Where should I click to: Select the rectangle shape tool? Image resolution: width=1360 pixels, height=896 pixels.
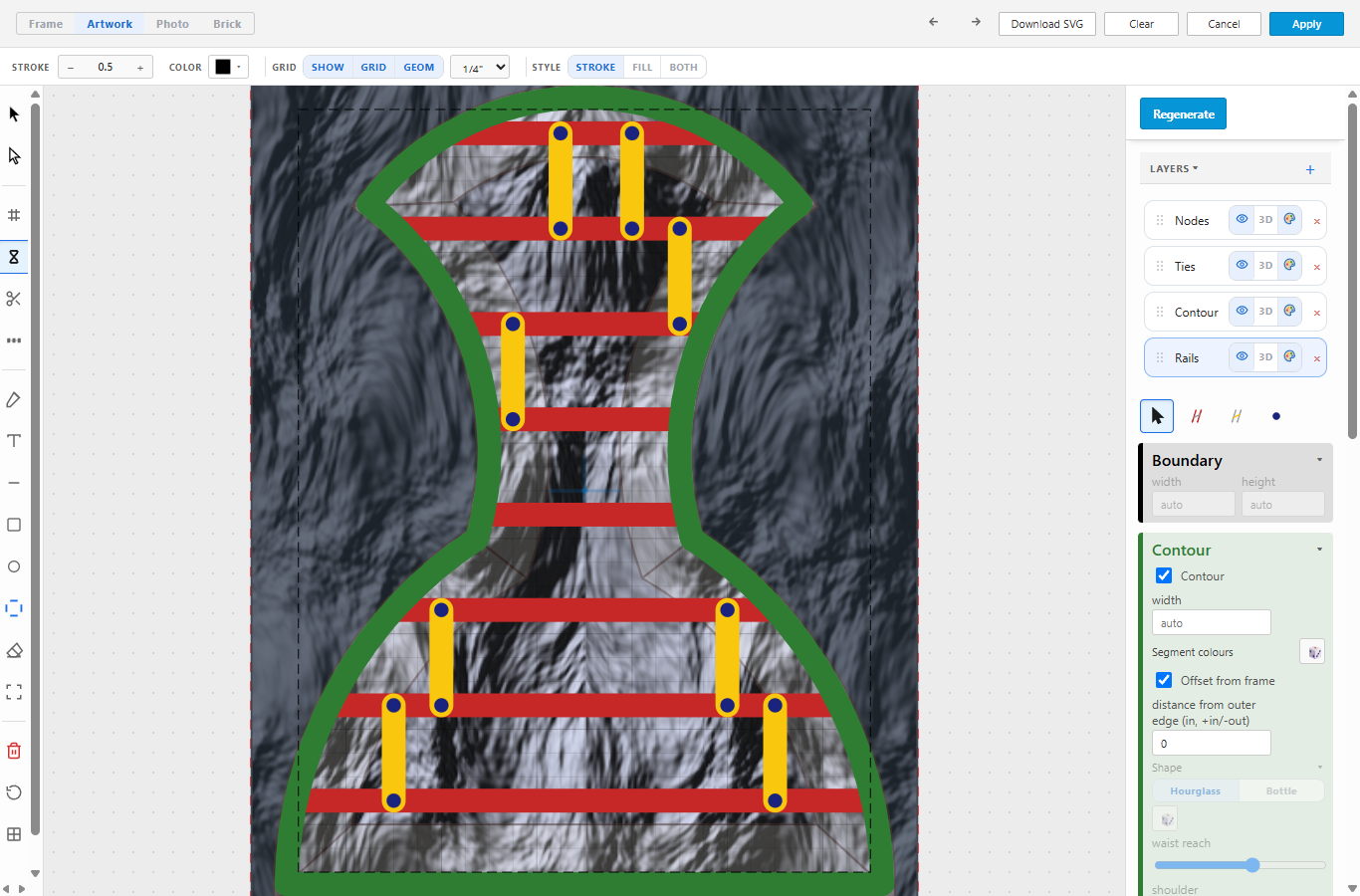tap(14, 525)
